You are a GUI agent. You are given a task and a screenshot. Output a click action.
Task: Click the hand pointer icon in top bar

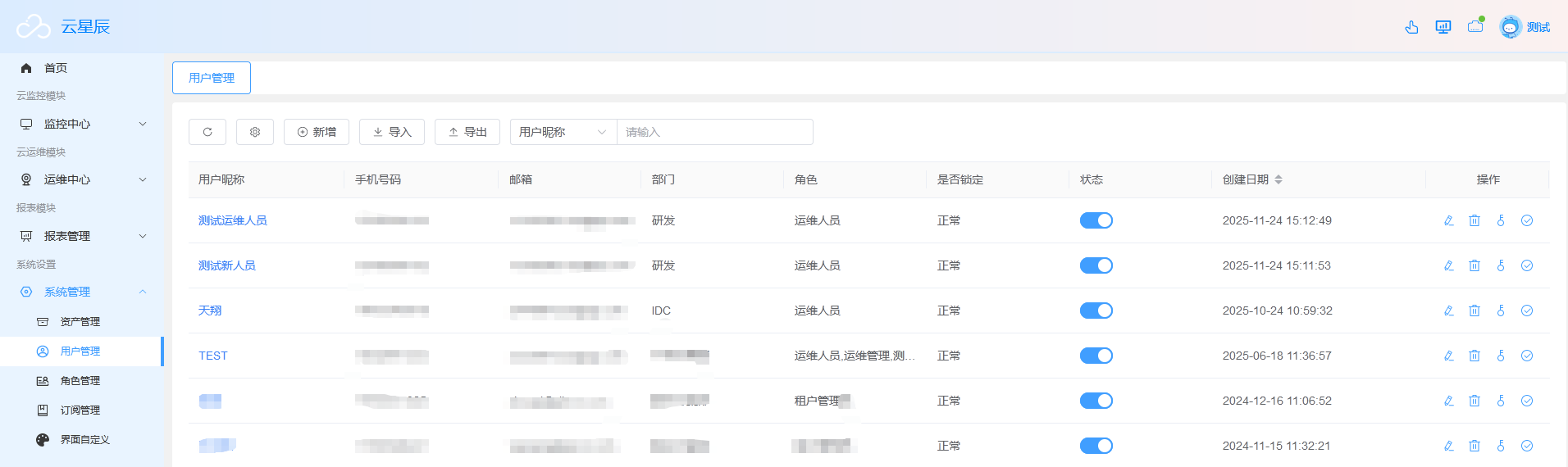(1411, 27)
